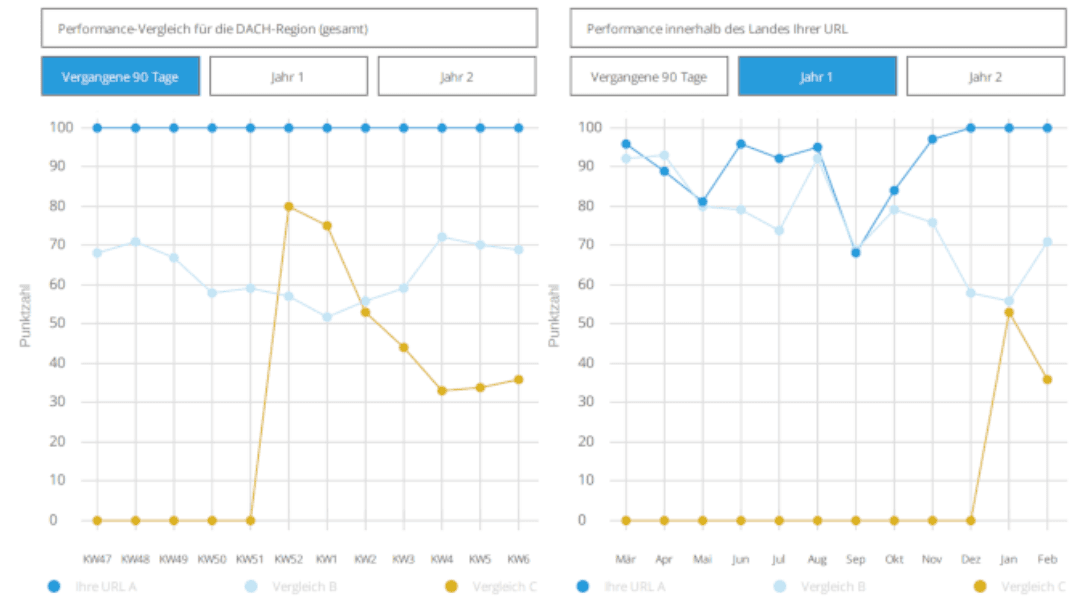Click the 'Performance-Vergleich für die DACH-Region' title box
This screenshot has height=610, width=1079.
point(288,29)
